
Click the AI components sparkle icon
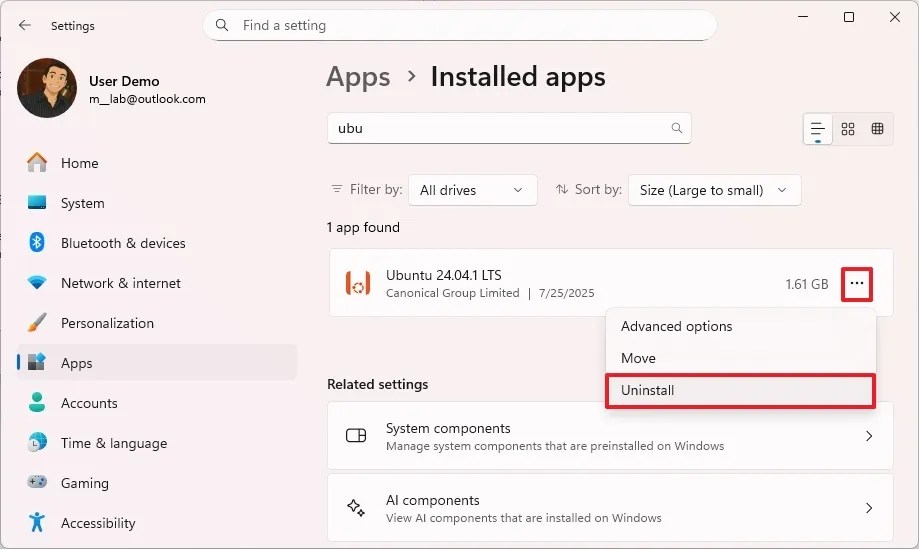[356, 507]
